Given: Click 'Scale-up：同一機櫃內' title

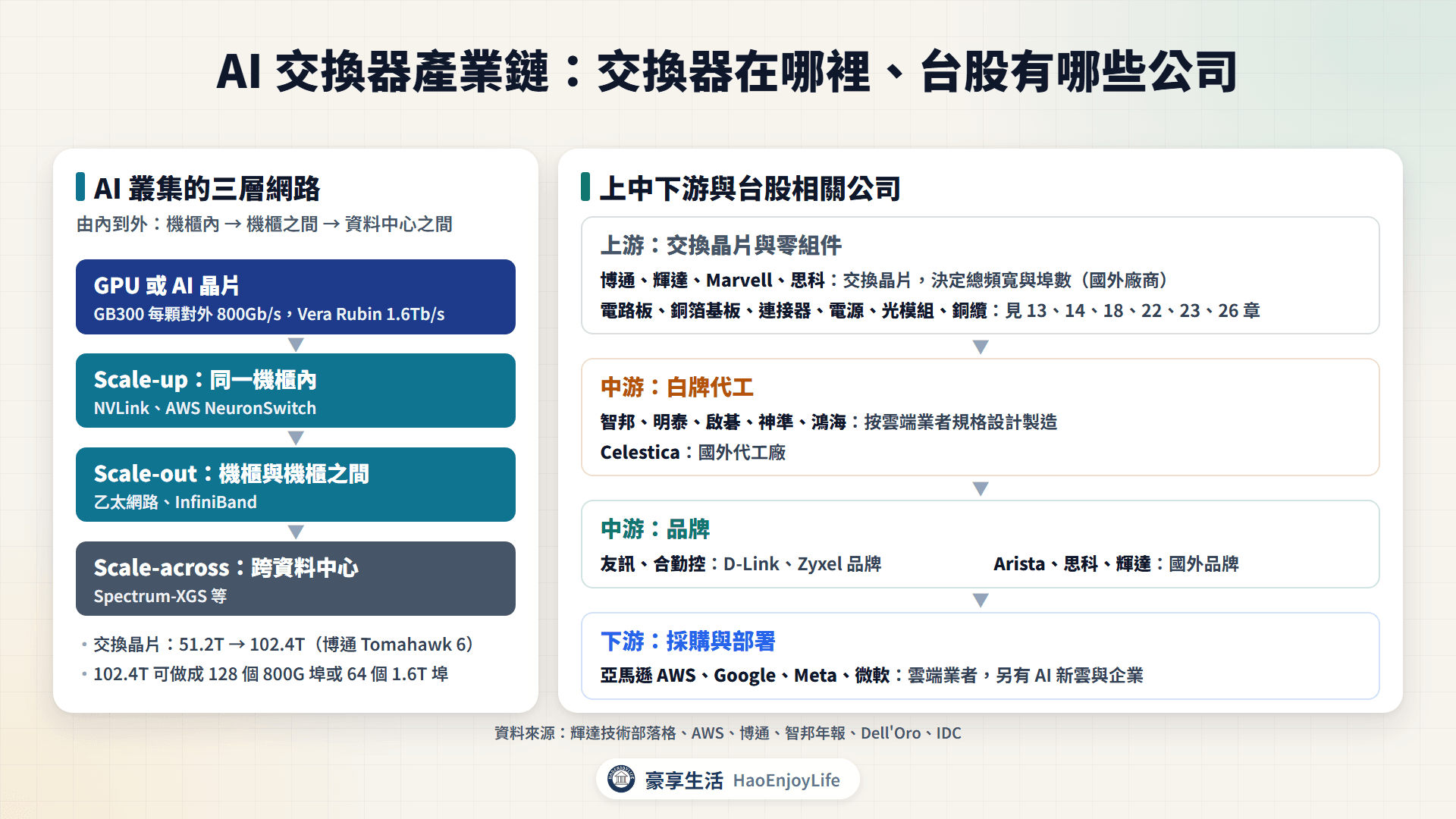Looking at the screenshot, I should 206,379.
